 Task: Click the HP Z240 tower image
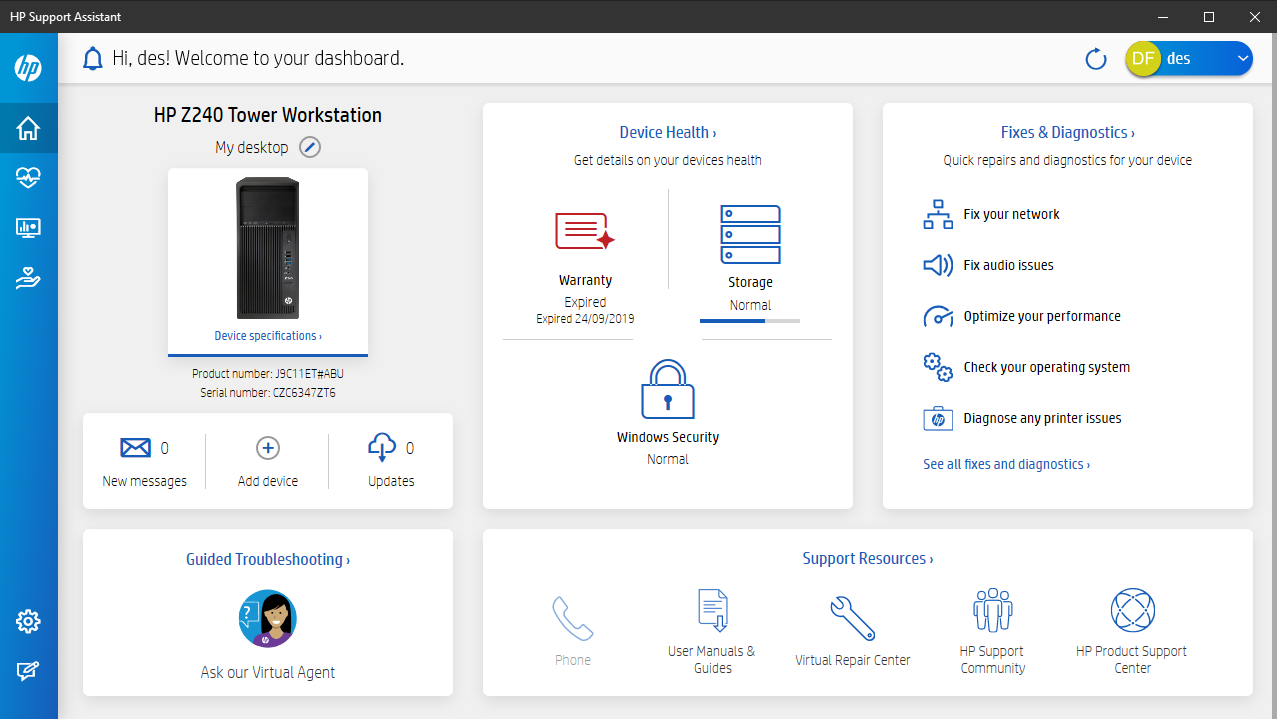(268, 247)
